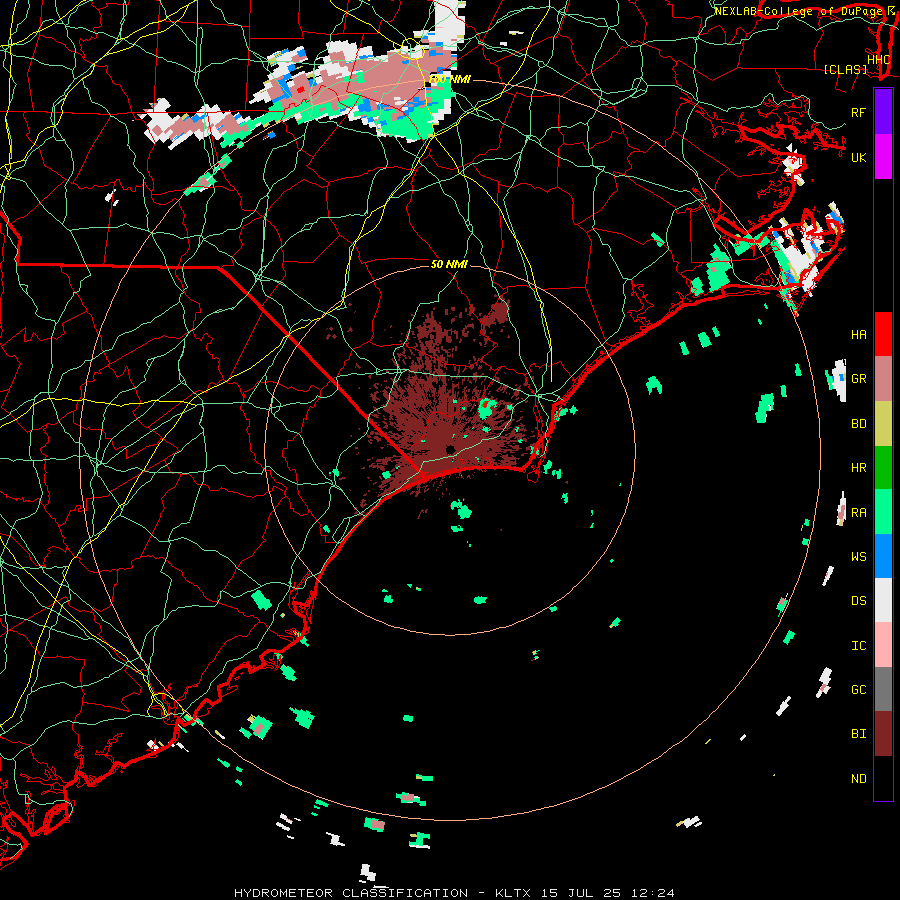Click the RA light green legend swatch

(x=883, y=511)
